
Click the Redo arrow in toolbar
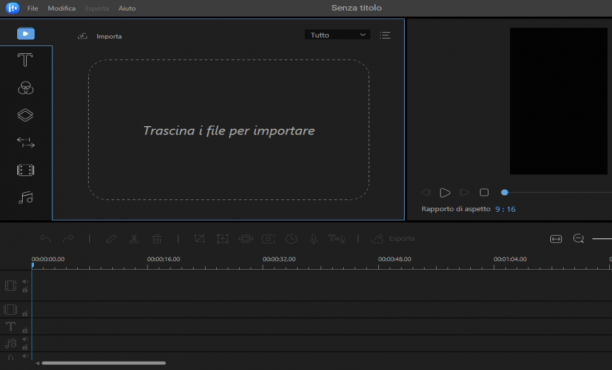(x=68, y=238)
